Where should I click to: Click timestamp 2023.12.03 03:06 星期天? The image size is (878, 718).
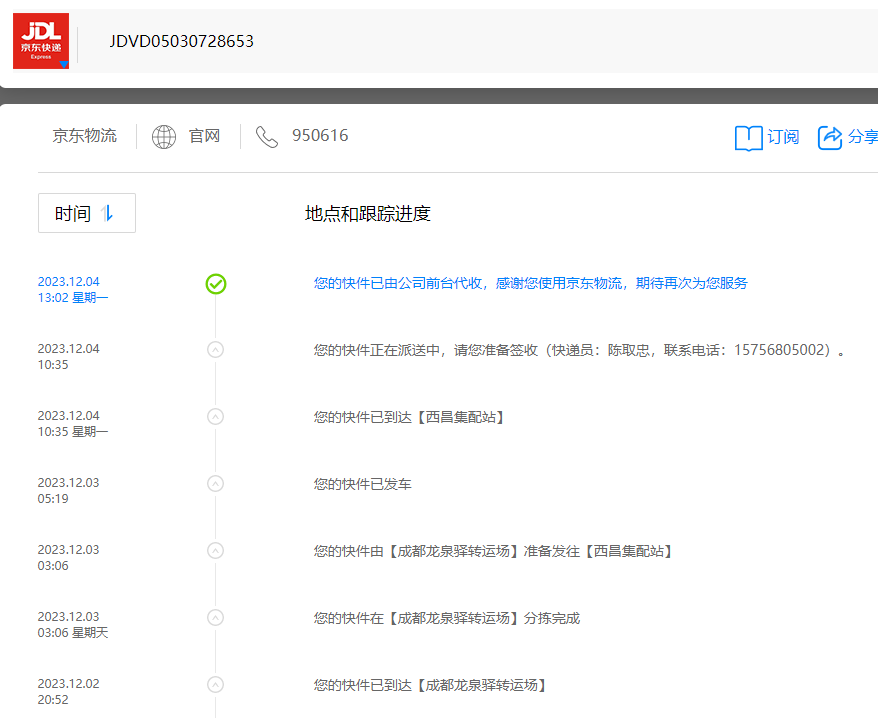click(x=73, y=624)
